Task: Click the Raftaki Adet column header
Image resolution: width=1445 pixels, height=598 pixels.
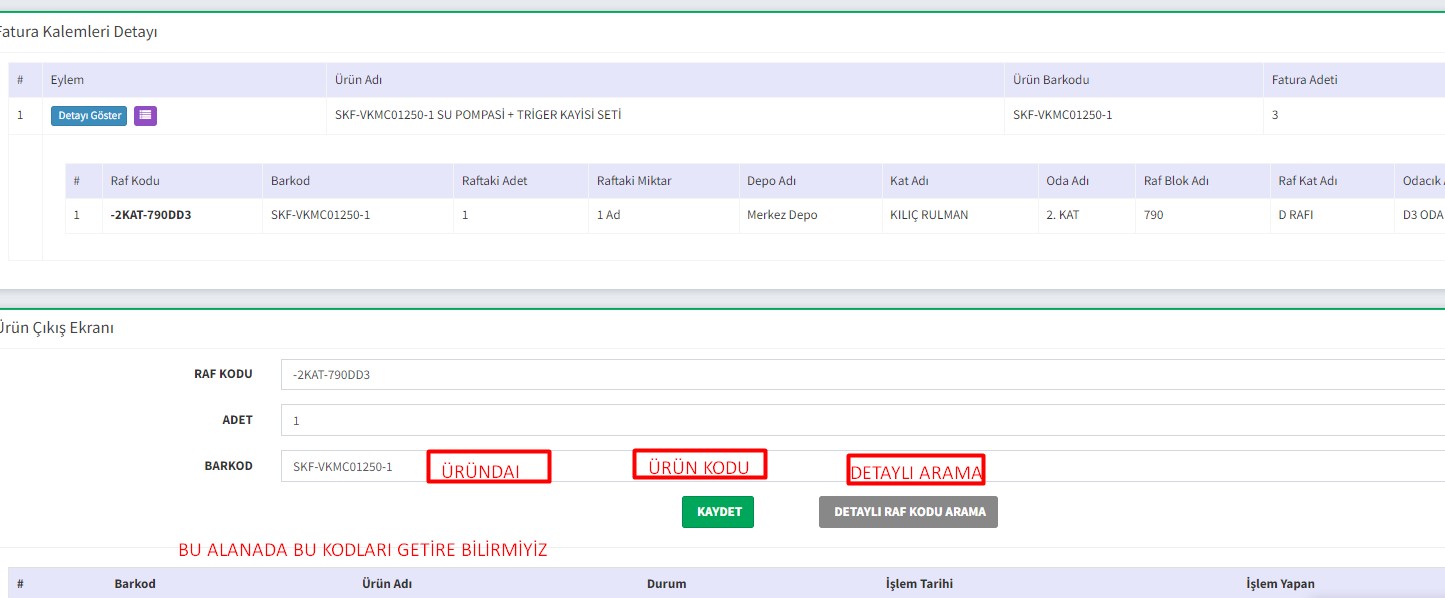Action: [494, 181]
